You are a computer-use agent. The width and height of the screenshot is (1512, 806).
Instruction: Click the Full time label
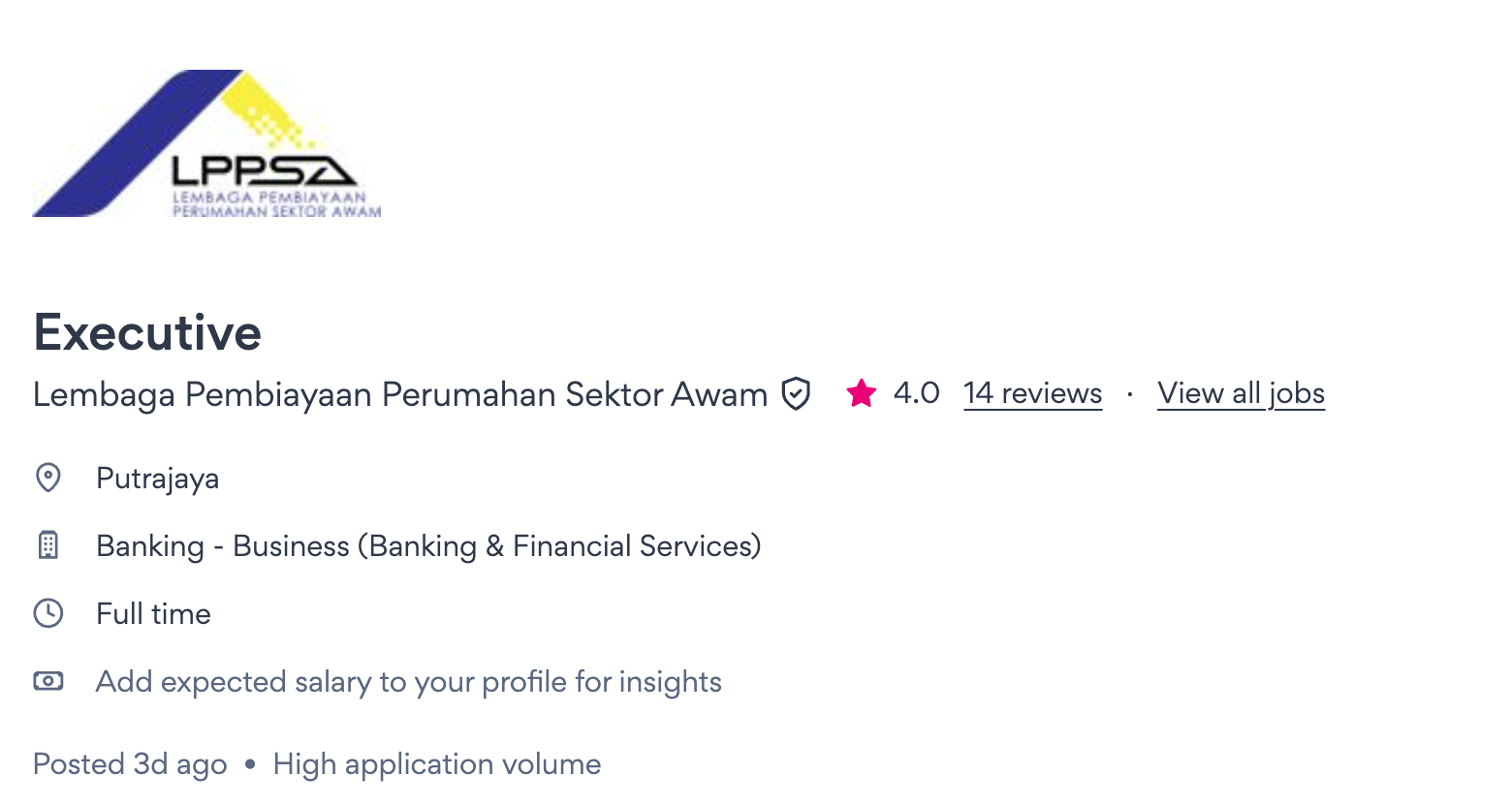click(x=153, y=614)
